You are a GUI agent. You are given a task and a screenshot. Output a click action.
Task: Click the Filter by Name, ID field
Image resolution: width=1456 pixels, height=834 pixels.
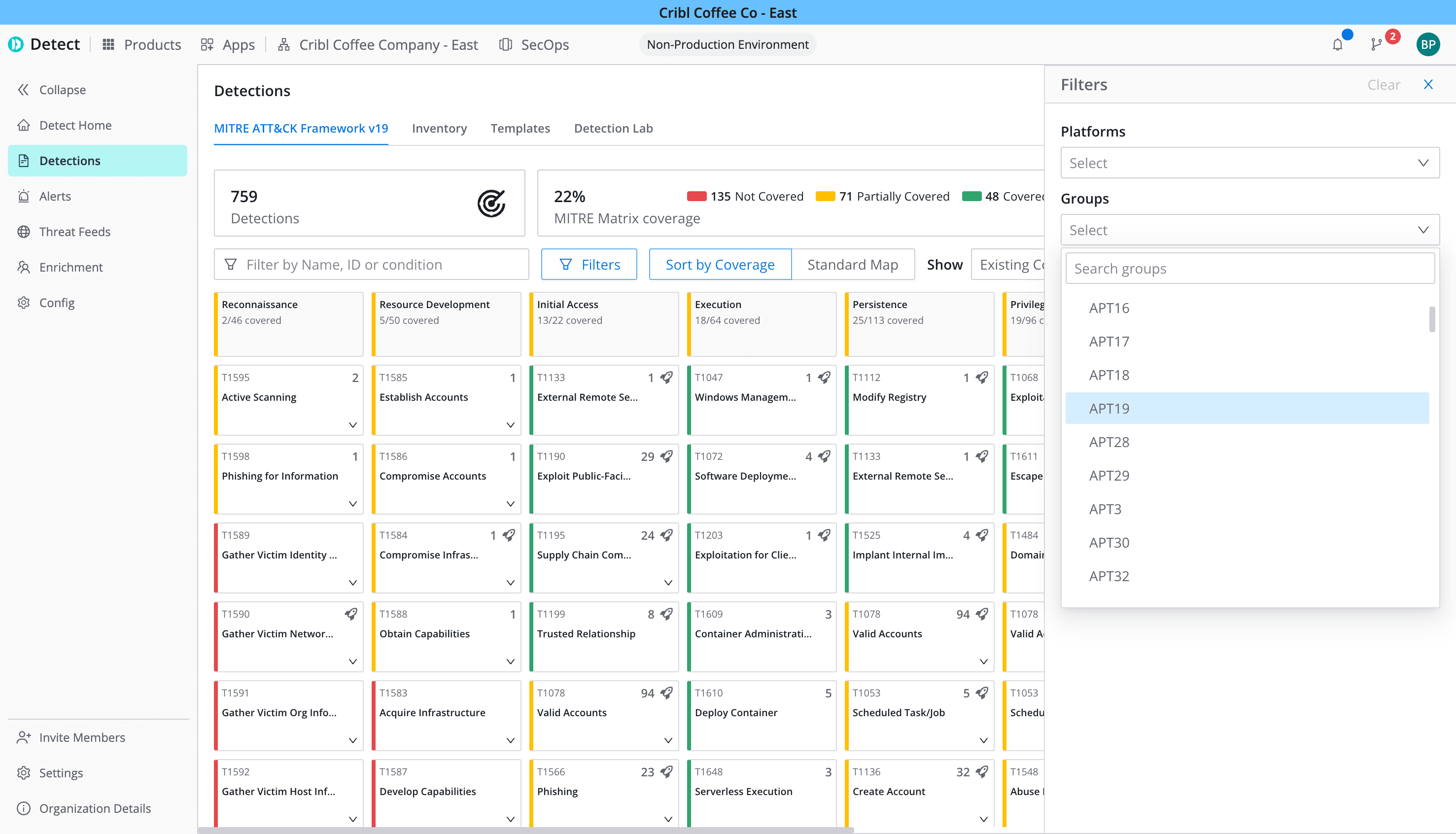click(x=371, y=264)
